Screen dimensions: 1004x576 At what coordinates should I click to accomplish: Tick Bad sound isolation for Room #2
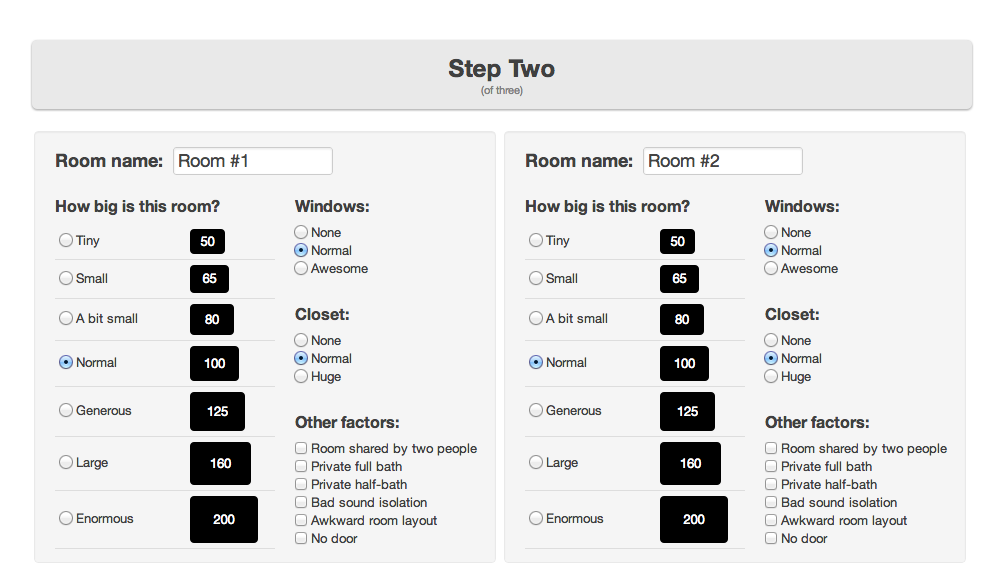pyautogui.click(x=772, y=503)
